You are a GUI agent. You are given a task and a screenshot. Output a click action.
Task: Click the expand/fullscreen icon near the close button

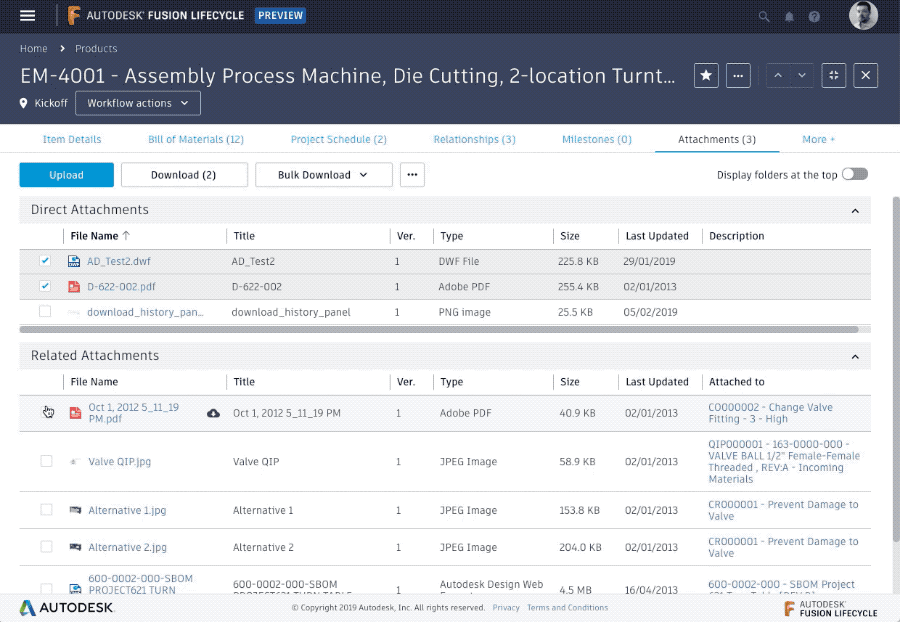pyautogui.click(x=833, y=75)
